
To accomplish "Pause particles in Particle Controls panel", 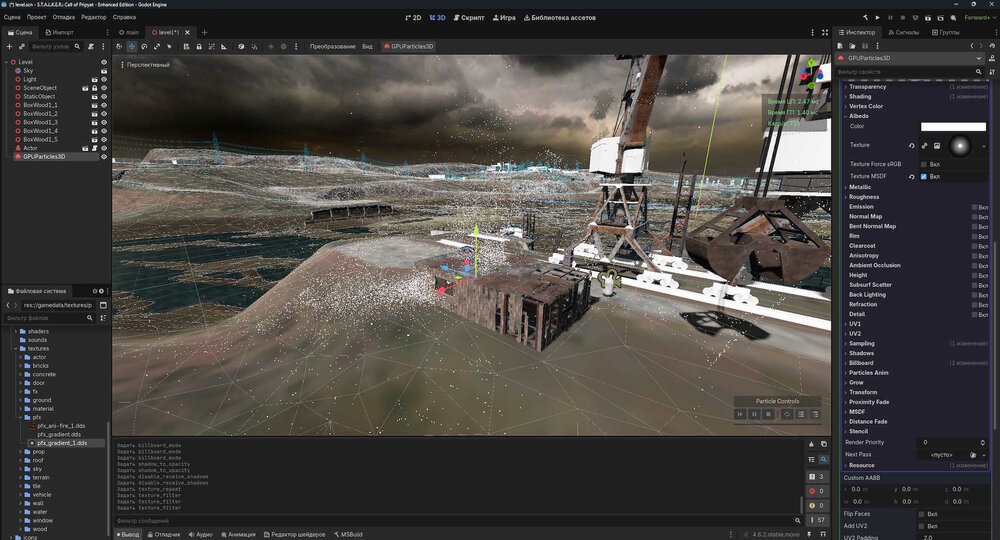I will tap(754, 414).
